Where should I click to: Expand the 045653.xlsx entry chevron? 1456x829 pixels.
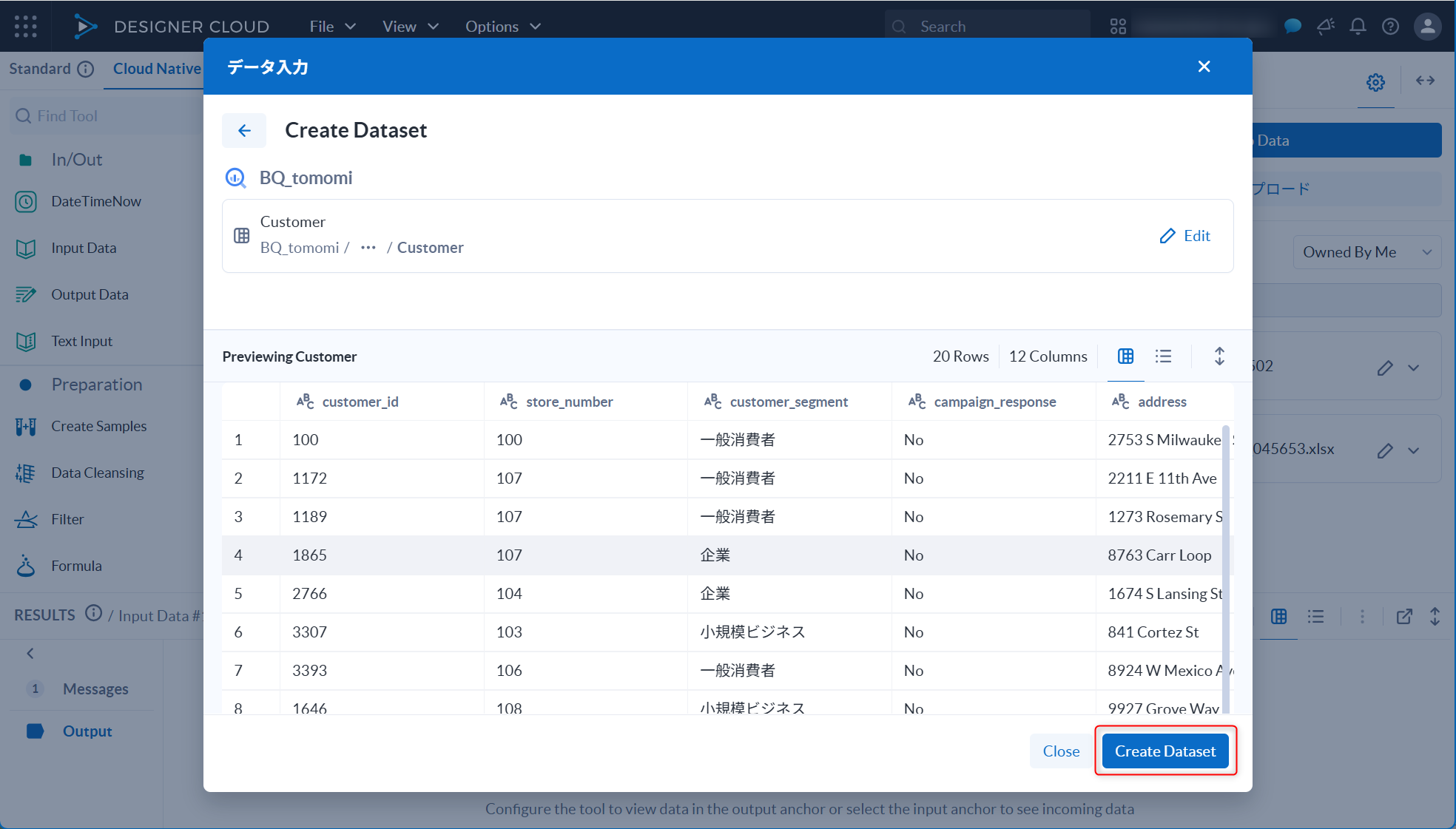pyautogui.click(x=1414, y=449)
